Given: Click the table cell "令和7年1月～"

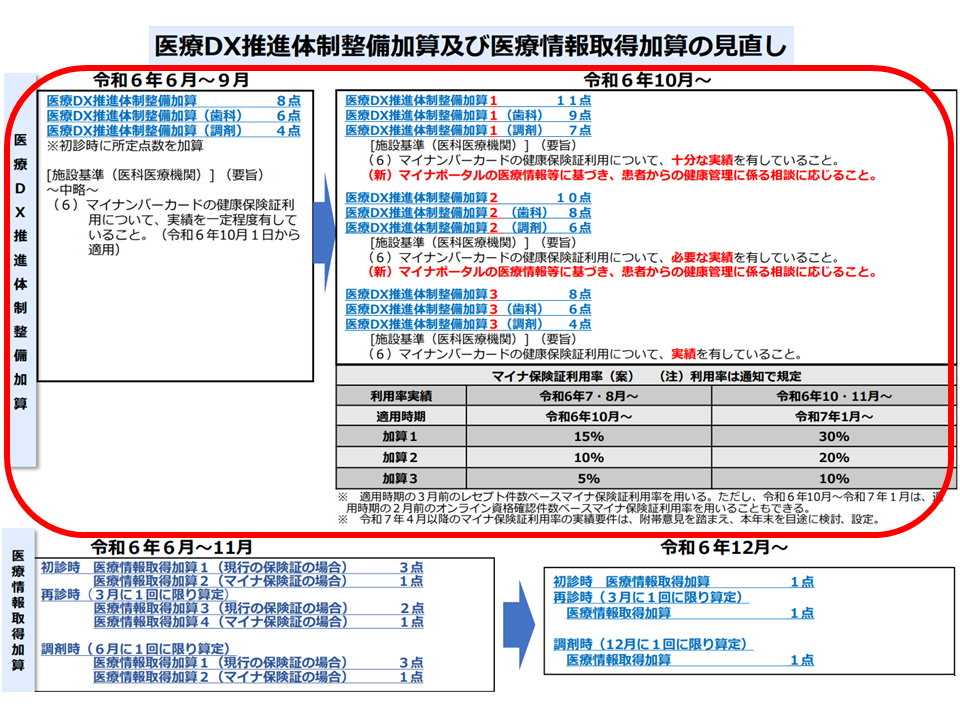Looking at the screenshot, I should click(x=834, y=416).
